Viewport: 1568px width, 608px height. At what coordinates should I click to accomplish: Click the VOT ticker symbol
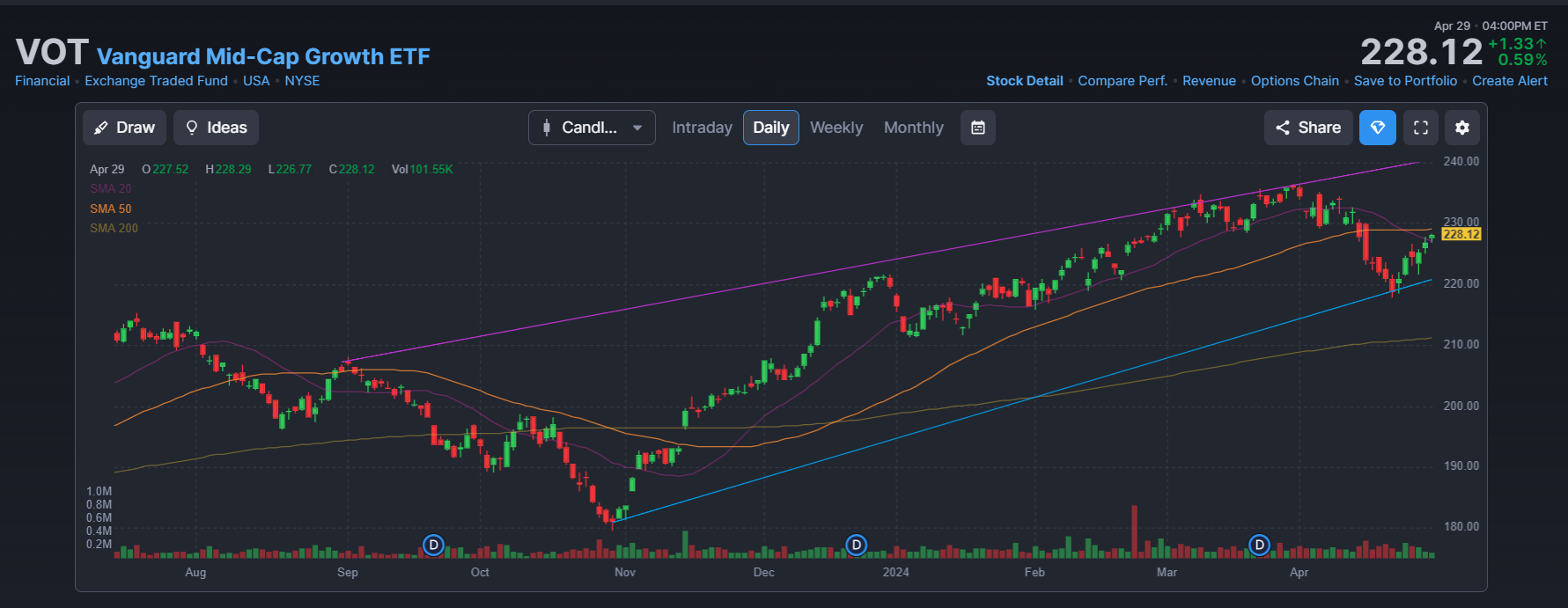pos(52,53)
